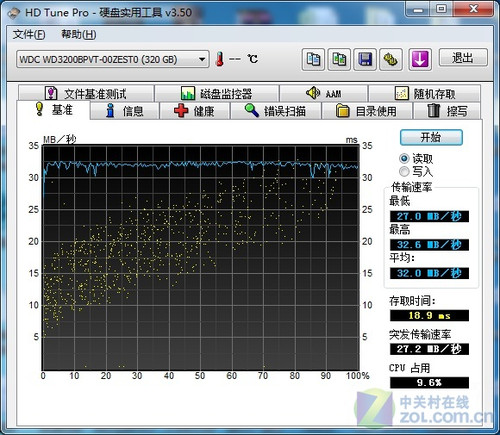Click the floppy disk save icon
The height and width of the screenshot is (435, 500).
pyautogui.click(x=365, y=59)
